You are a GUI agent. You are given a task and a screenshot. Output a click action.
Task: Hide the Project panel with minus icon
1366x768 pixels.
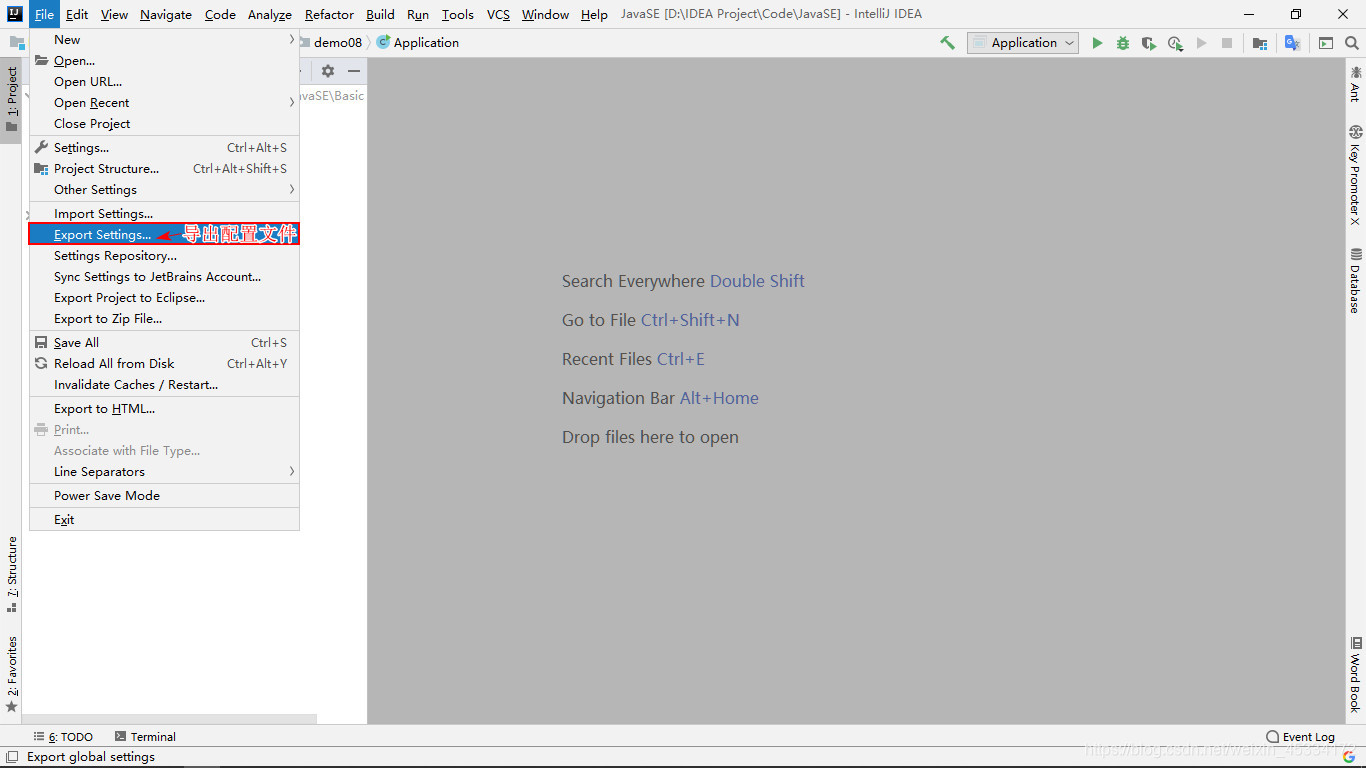354,71
